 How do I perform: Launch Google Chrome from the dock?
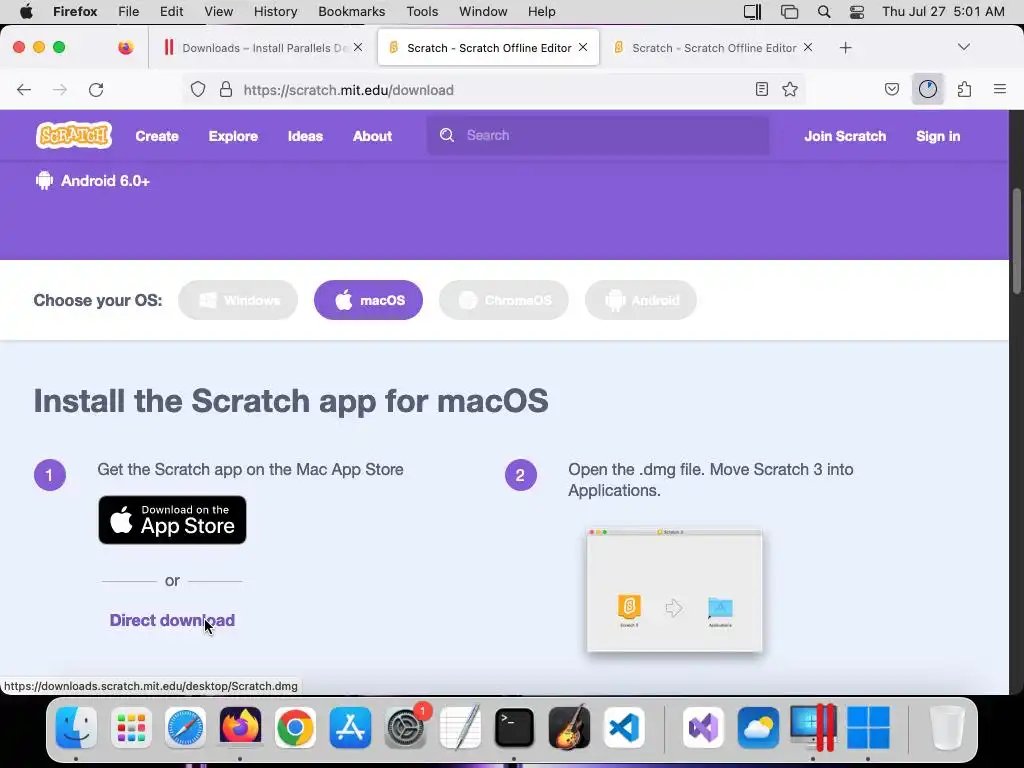point(295,727)
